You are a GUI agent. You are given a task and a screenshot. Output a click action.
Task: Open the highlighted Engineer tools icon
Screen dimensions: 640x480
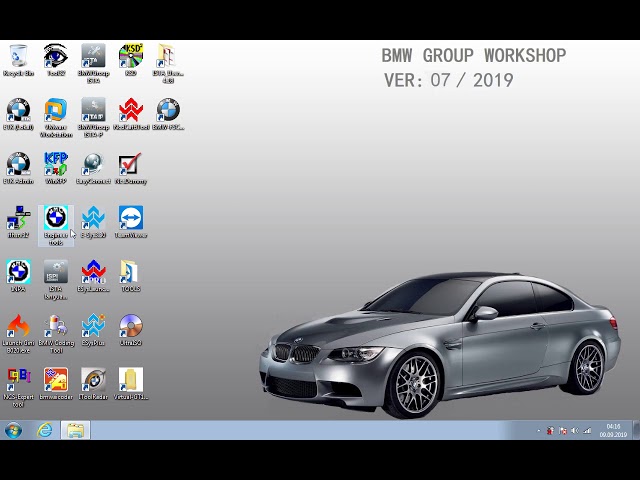point(56,226)
